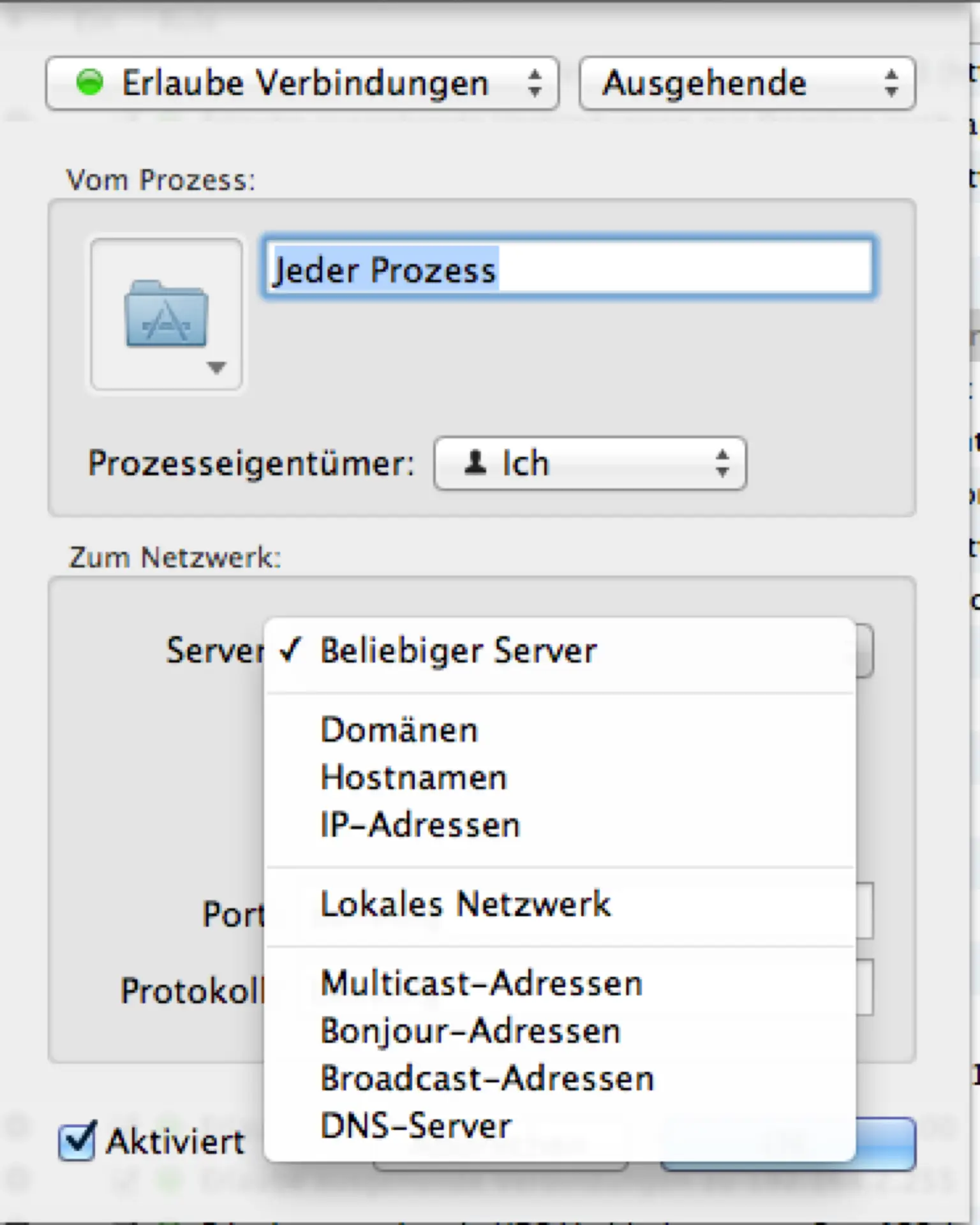Open the Ausgehende direction dropdown

[747, 84]
